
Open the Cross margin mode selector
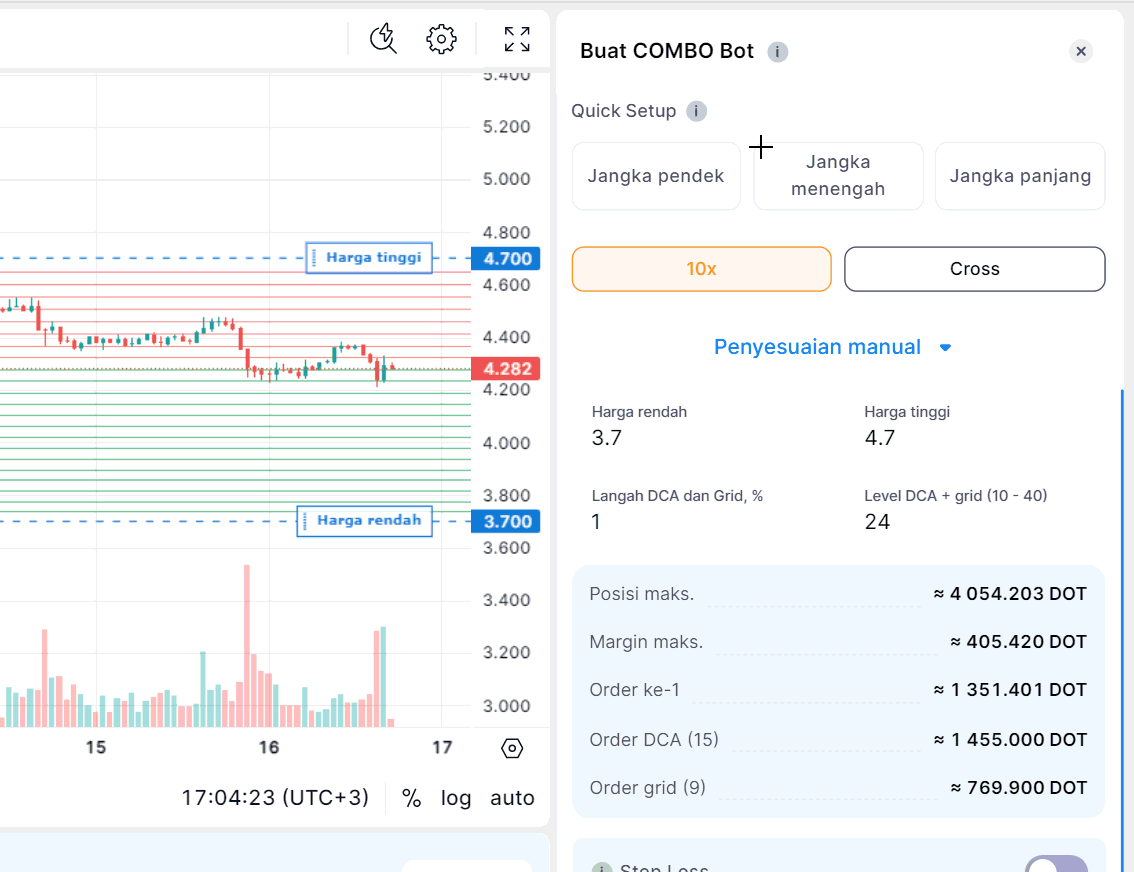[x=974, y=269]
